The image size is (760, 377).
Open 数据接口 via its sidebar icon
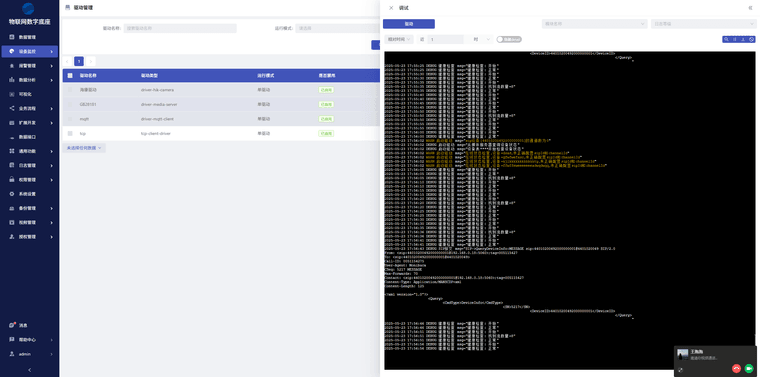click(12, 137)
